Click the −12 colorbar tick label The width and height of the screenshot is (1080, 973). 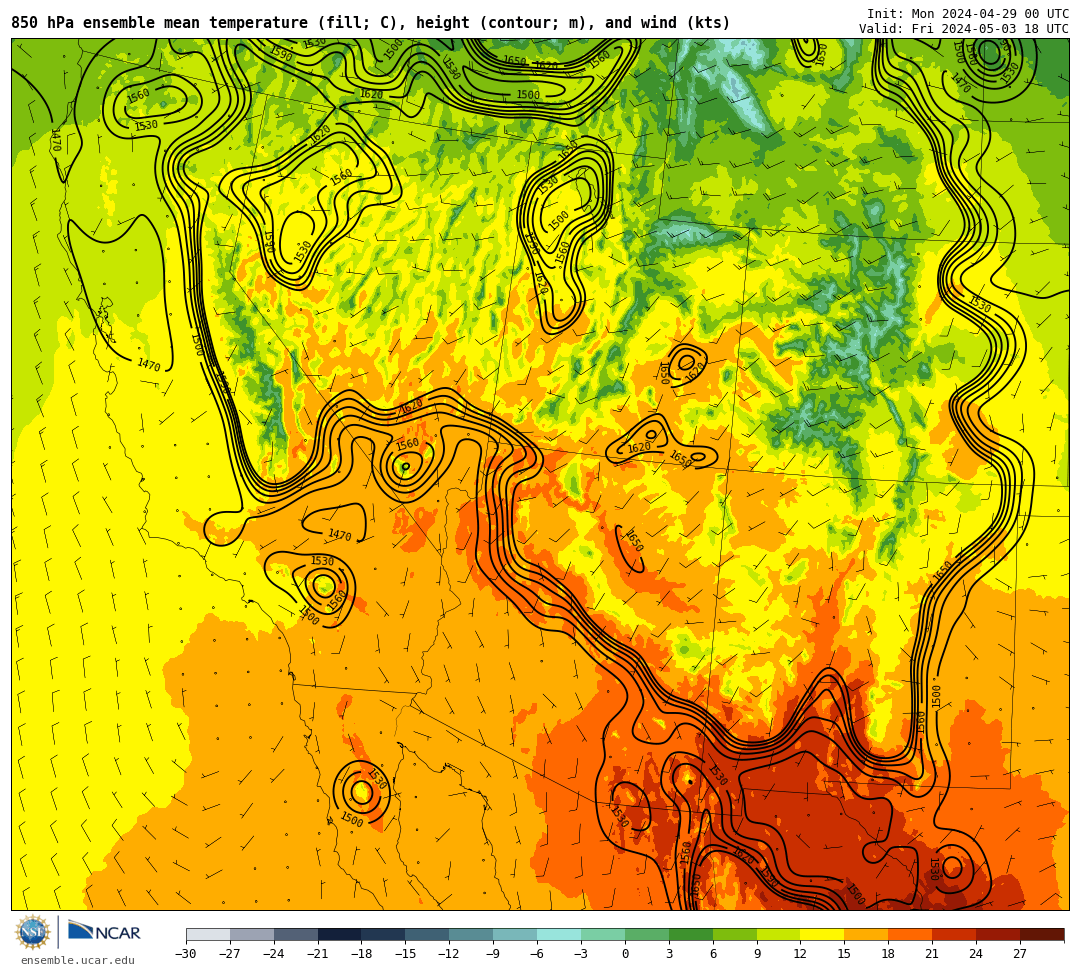pos(449,954)
